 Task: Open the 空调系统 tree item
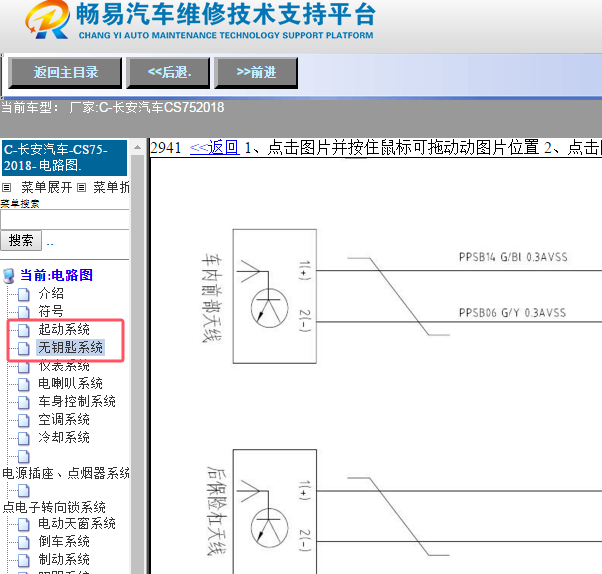click(x=64, y=419)
